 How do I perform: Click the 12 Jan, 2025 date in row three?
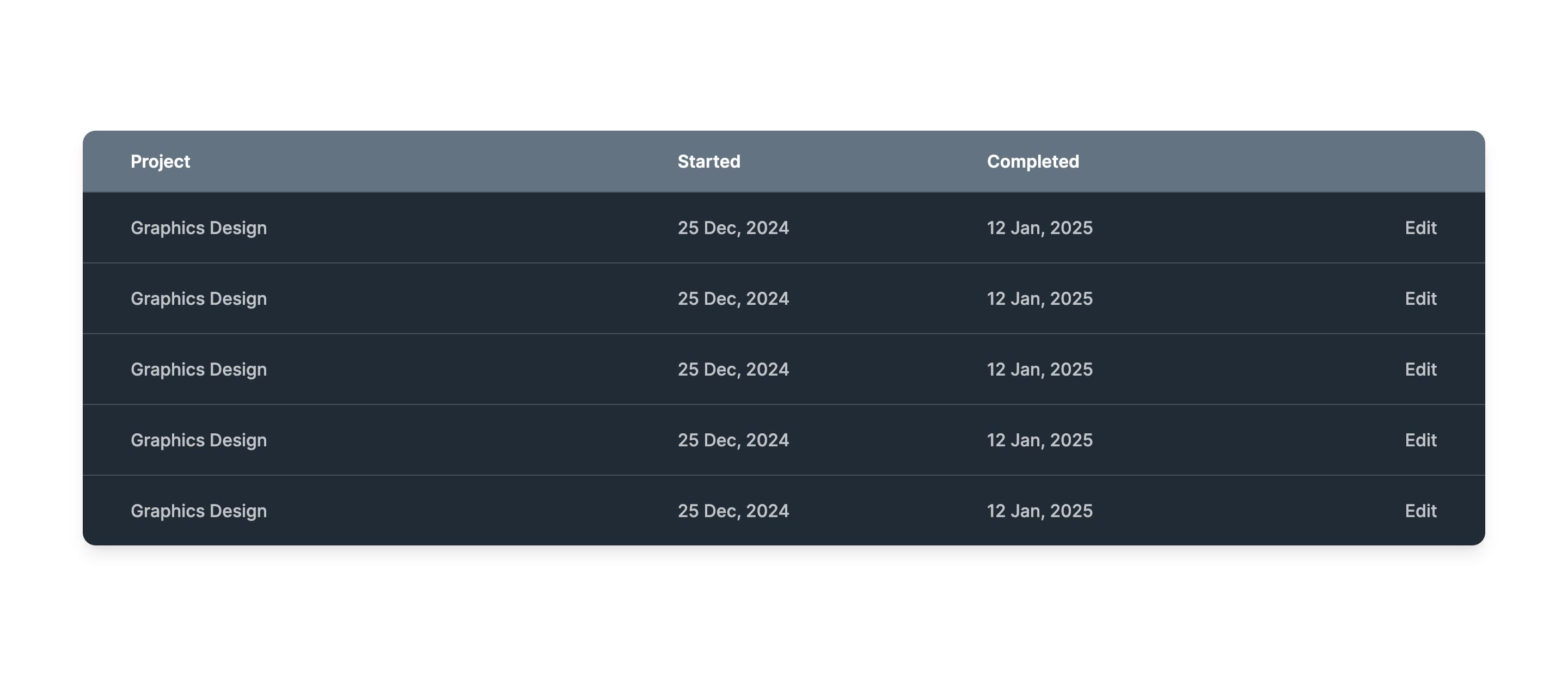(1039, 368)
